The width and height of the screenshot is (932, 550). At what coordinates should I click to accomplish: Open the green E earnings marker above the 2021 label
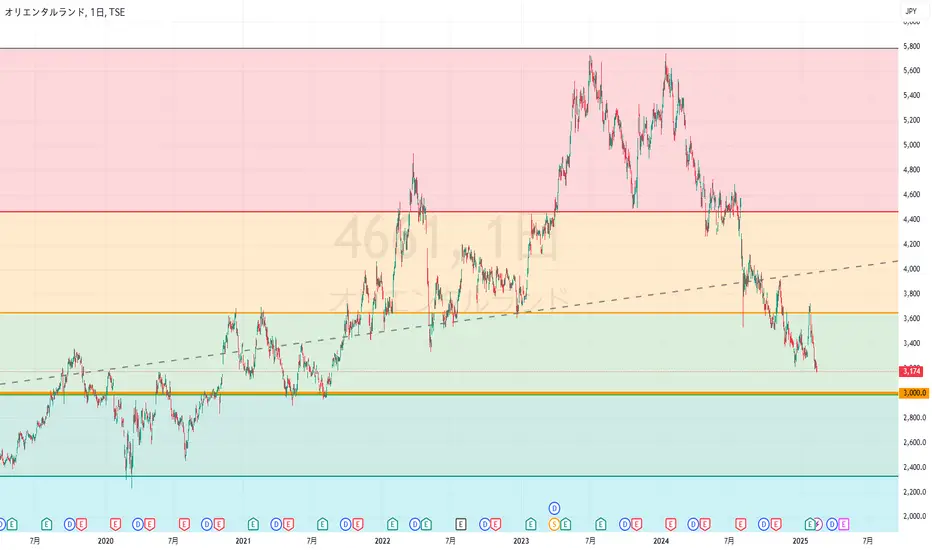(x=253, y=524)
